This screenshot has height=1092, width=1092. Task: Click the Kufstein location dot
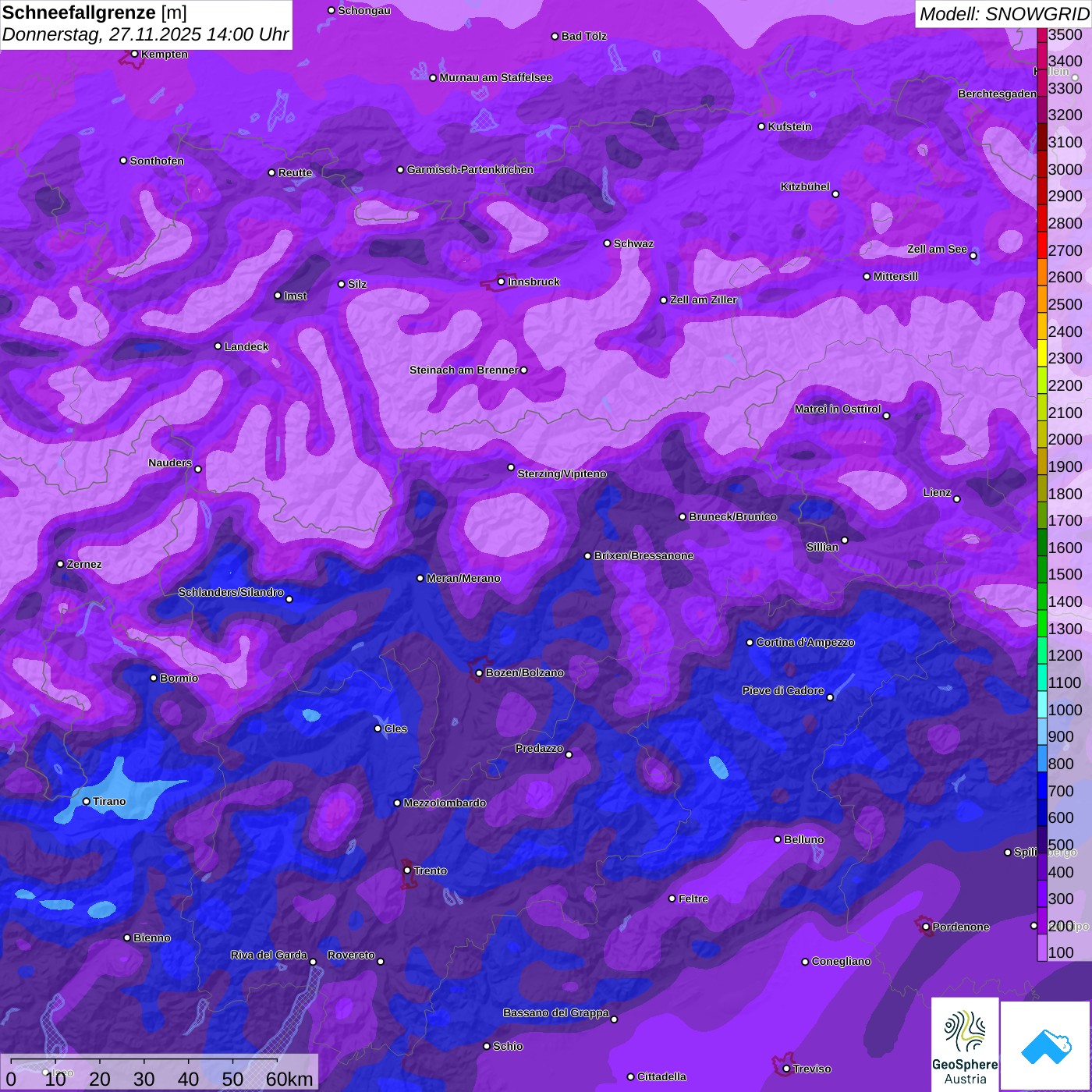pos(761,126)
